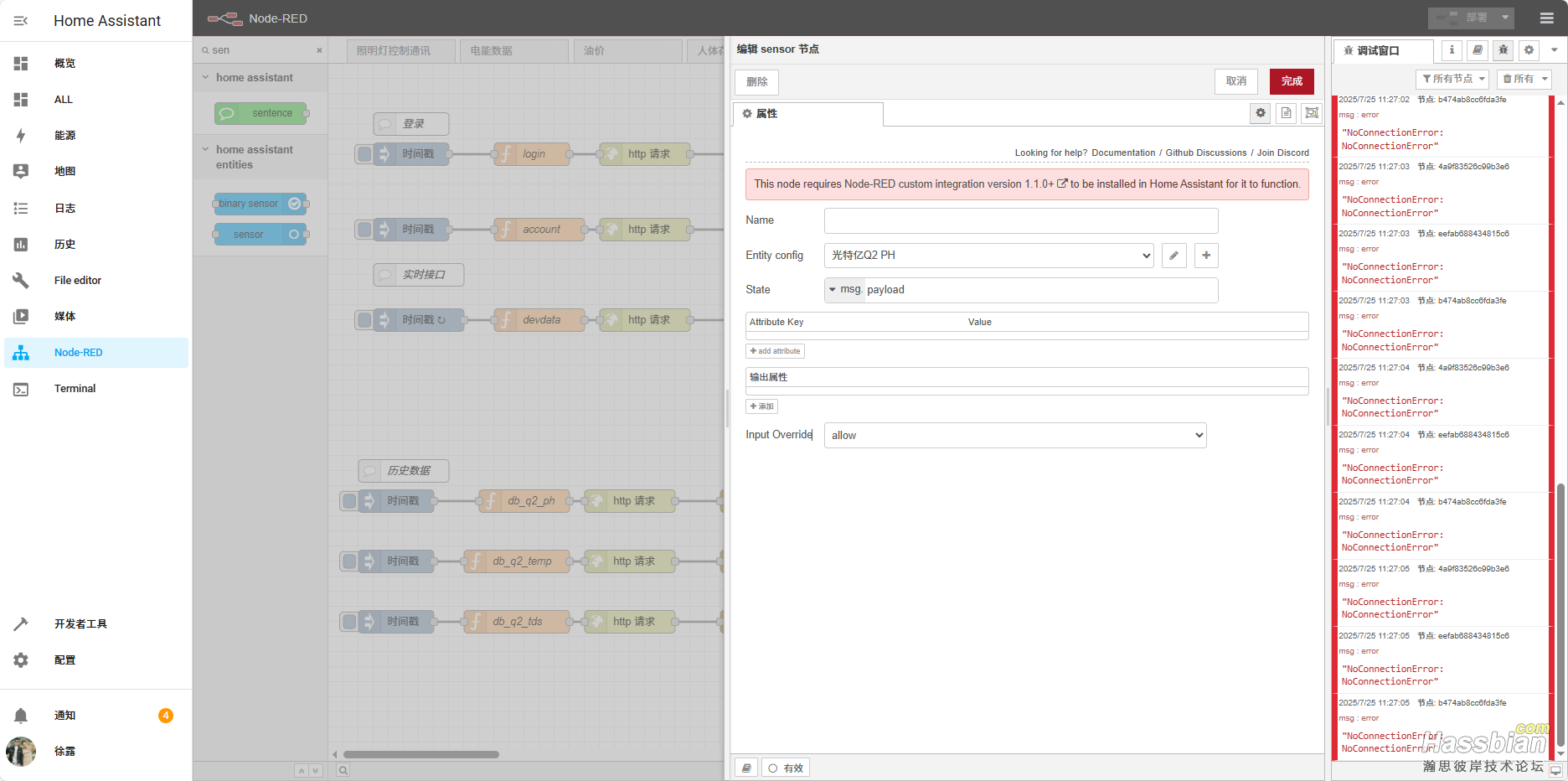The height and width of the screenshot is (781, 1568).
Task: Select the 属性 properties tab
Action: click(807, 114)
